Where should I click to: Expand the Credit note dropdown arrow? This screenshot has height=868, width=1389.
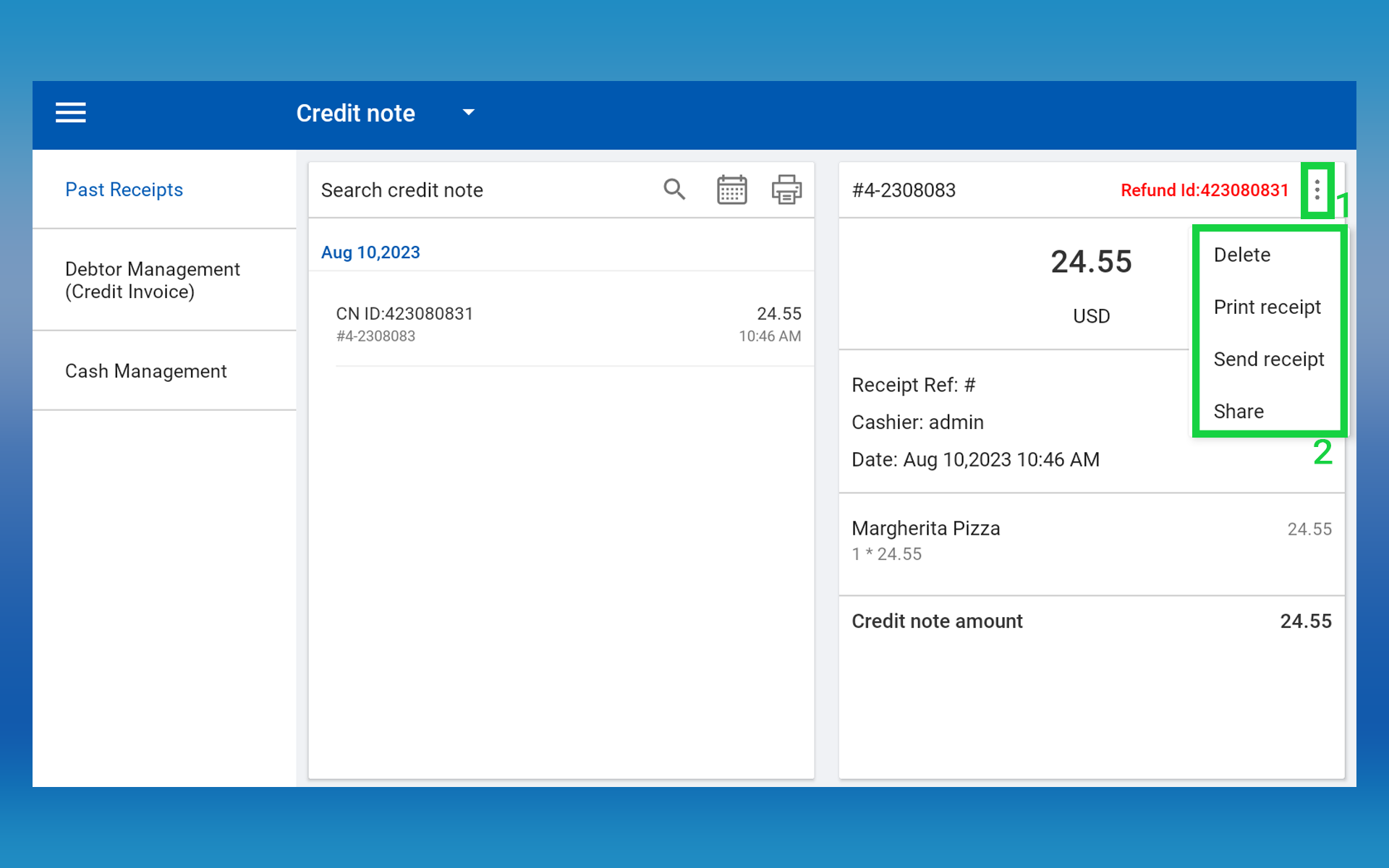tap(469, 113)
